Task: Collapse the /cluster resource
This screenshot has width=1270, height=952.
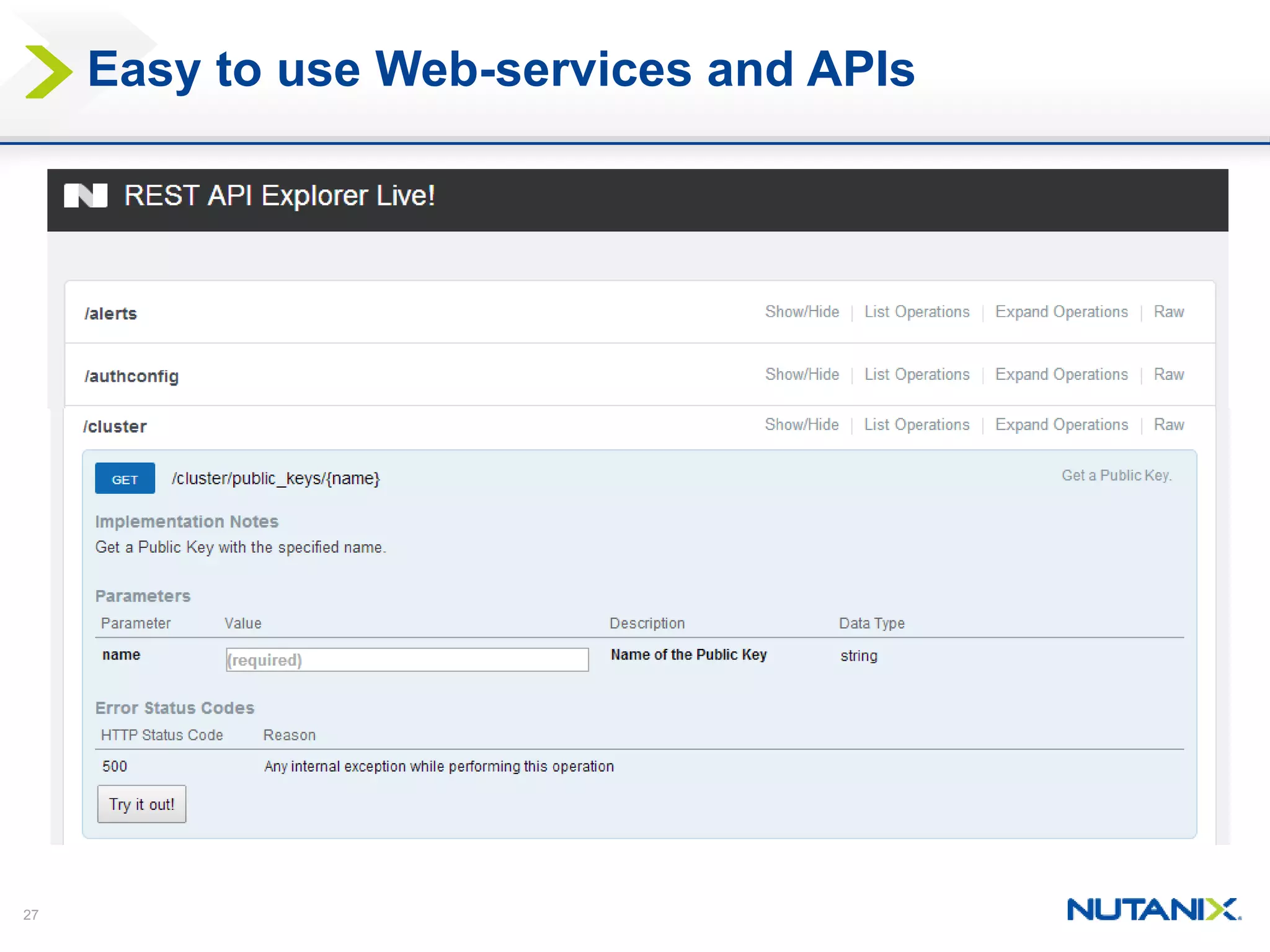Action: tap(115, 426)
